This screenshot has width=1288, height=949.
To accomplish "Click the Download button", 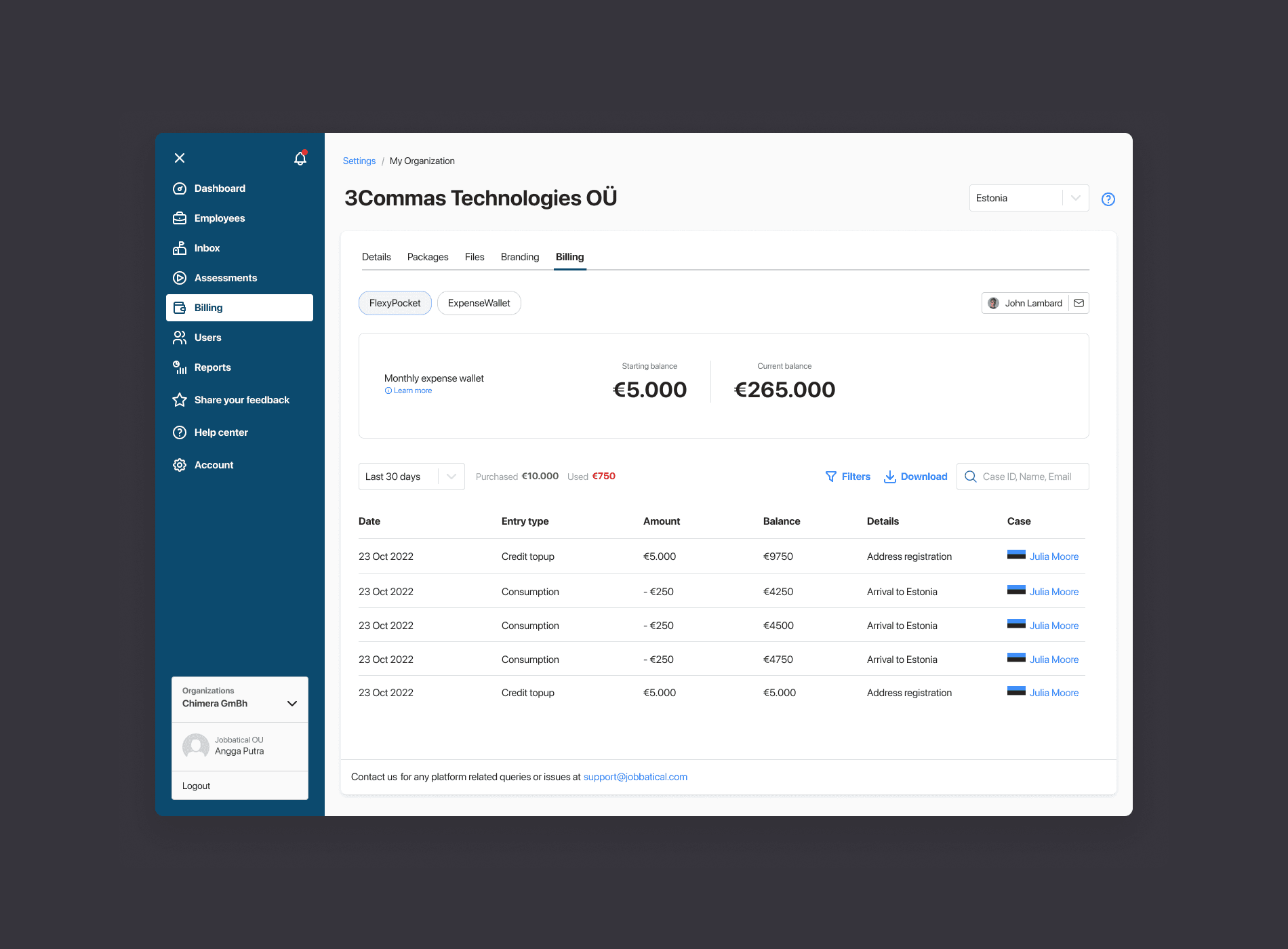I will [x=916, y=477].
